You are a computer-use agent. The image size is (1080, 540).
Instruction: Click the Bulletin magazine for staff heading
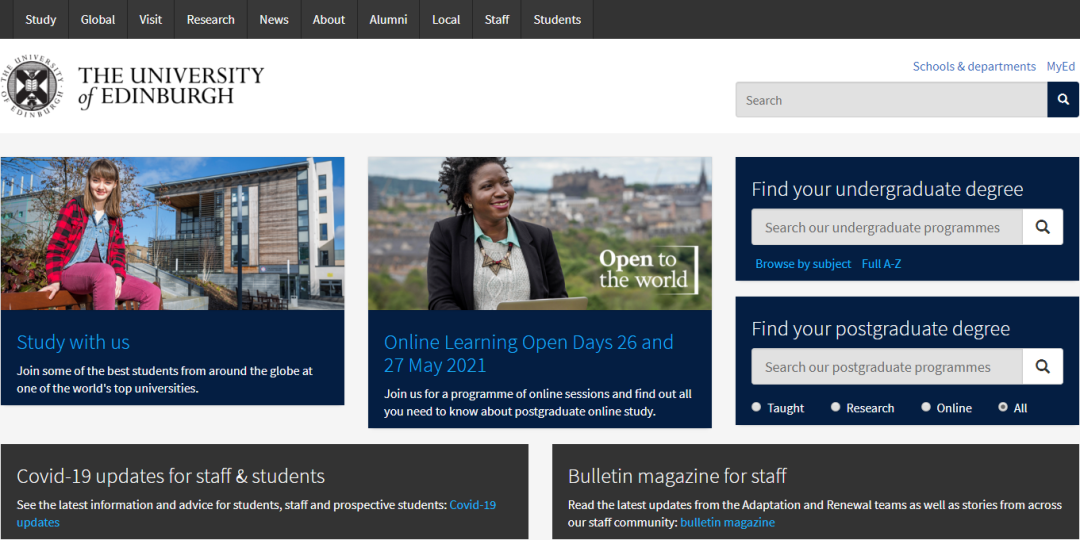pos(677,476)
